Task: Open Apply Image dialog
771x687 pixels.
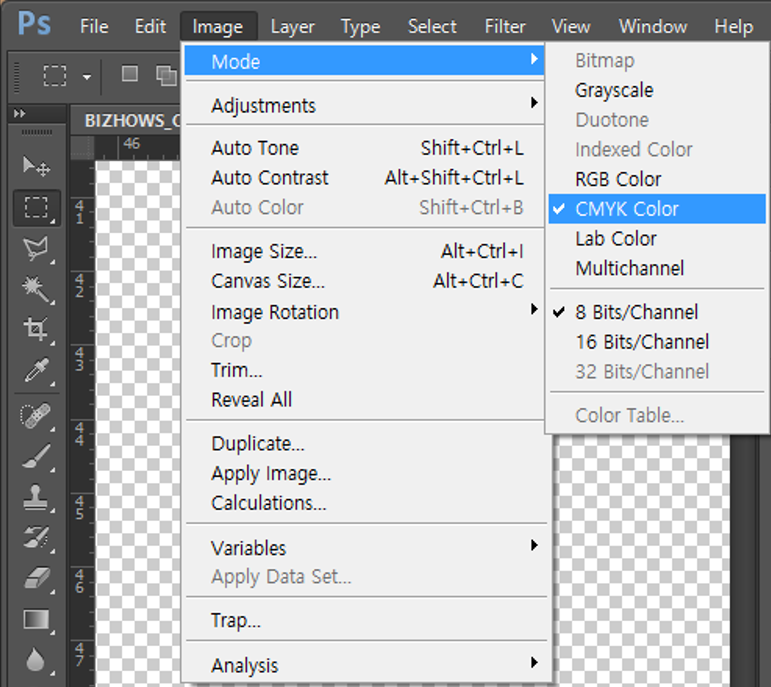Action: (x=364, y=473)
